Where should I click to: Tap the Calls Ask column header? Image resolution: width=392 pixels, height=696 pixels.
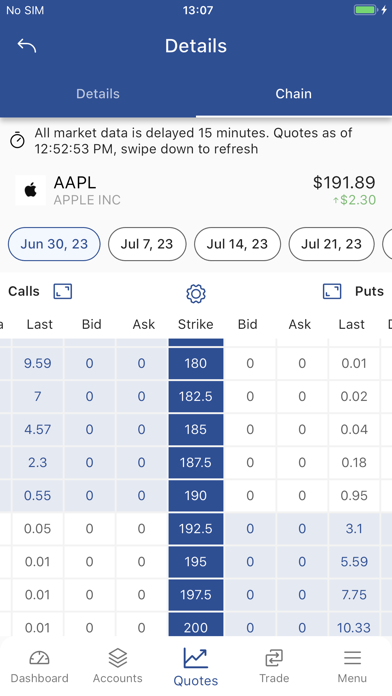(143, 324)
